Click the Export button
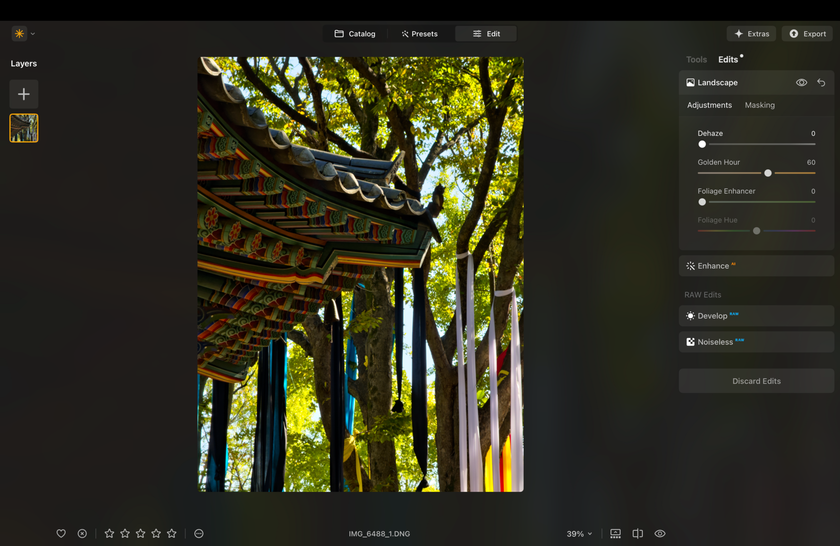This screenshot has height=546, width=840. click(x=807, y=34)
